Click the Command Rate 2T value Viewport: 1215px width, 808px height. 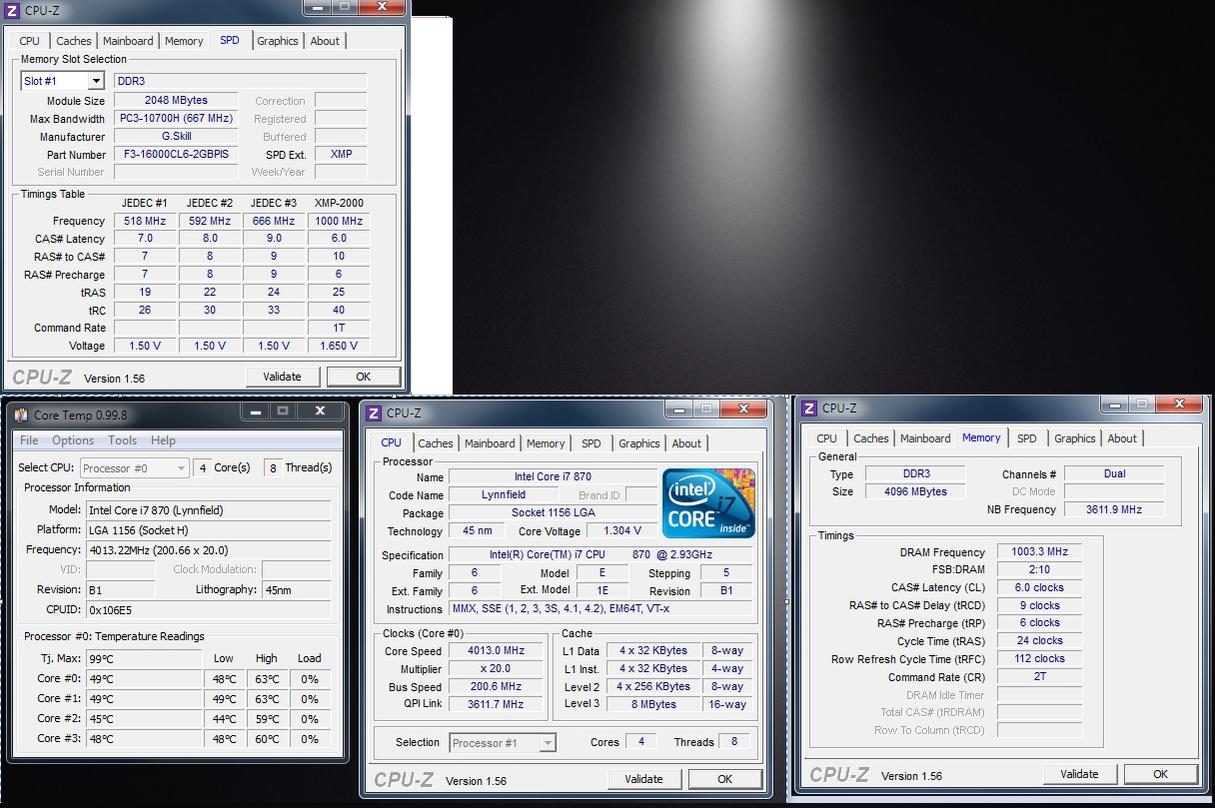[x=1039, y=677]
